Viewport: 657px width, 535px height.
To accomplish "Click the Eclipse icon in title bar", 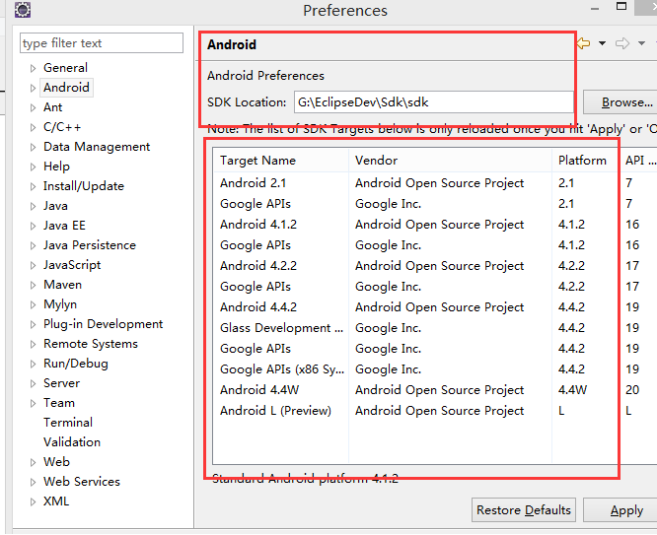I will click(23, 10).
